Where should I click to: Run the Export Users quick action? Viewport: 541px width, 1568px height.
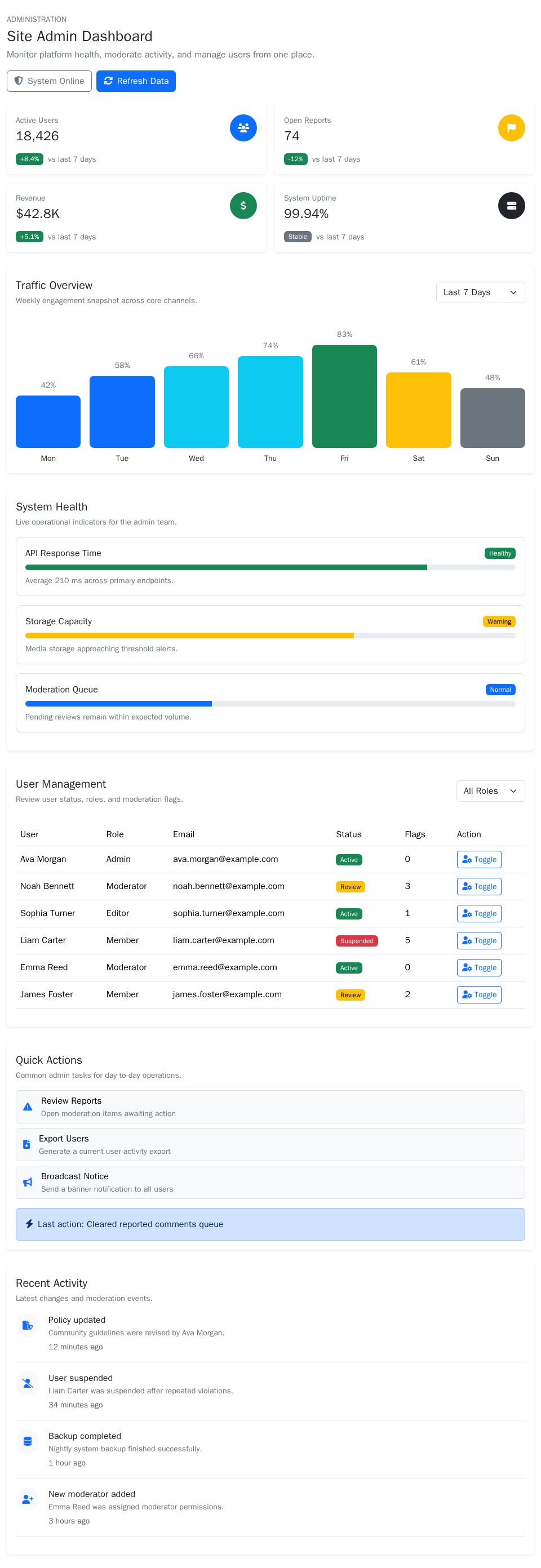tap(270, 1144)
